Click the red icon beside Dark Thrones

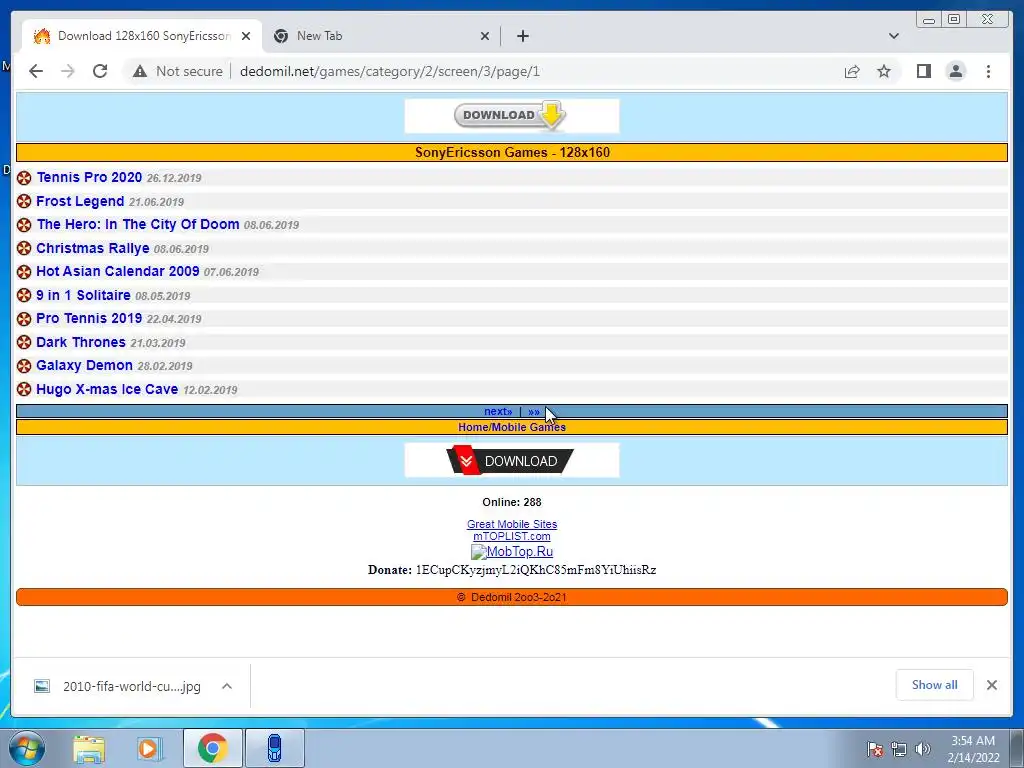[x=24, y=342]
